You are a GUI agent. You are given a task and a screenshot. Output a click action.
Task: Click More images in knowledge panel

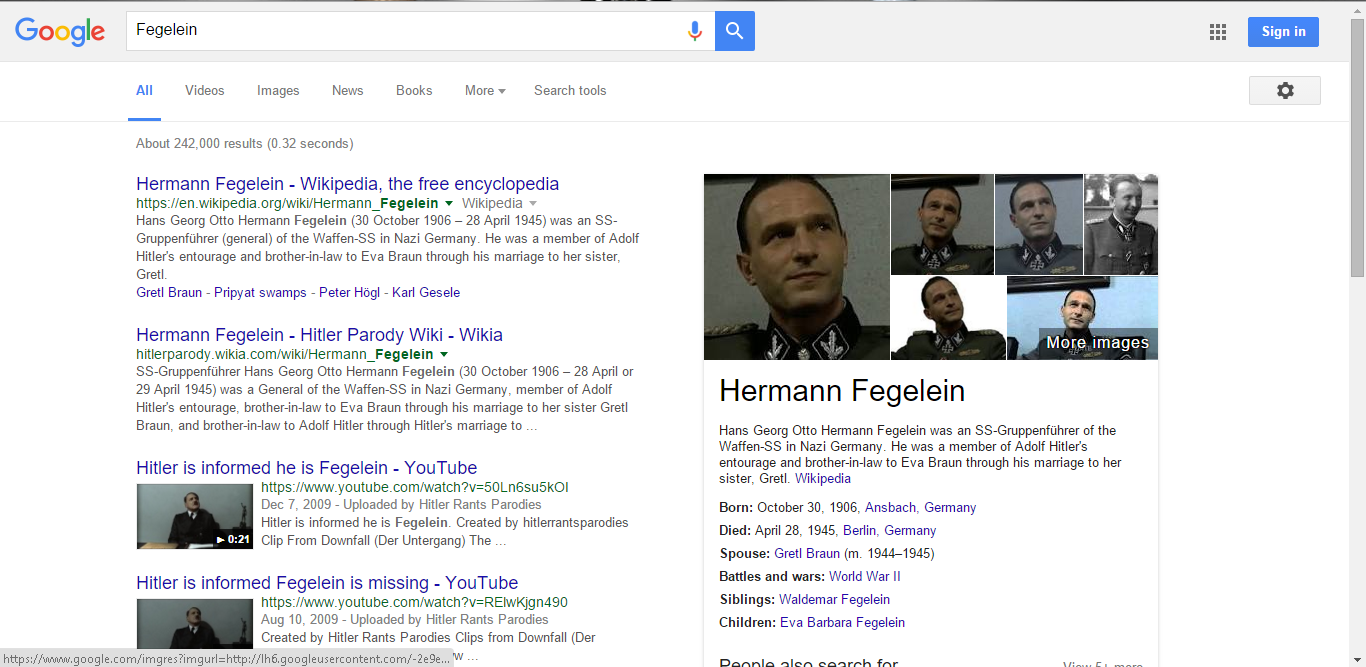(x=1097, y=343)
